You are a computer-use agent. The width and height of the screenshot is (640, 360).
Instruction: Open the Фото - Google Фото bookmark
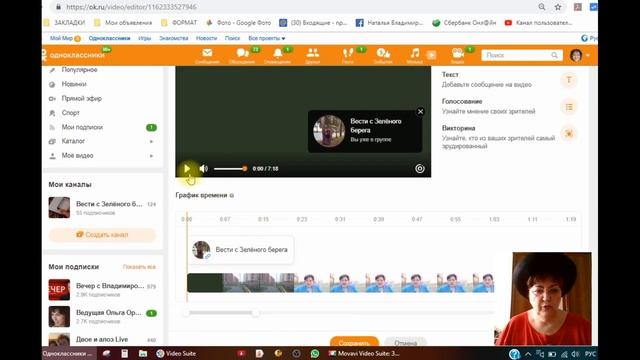(x=239, y=23)
